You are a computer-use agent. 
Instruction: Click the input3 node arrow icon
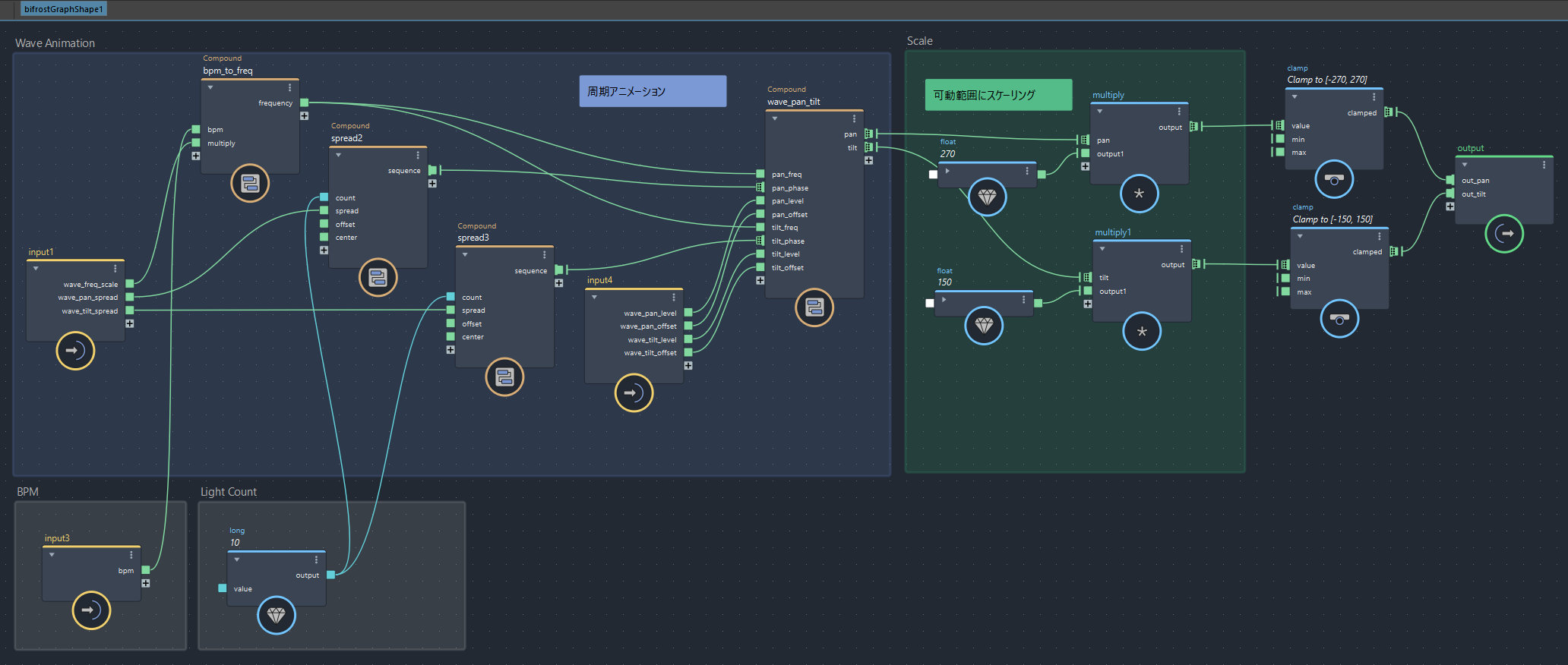coord(91,610)
